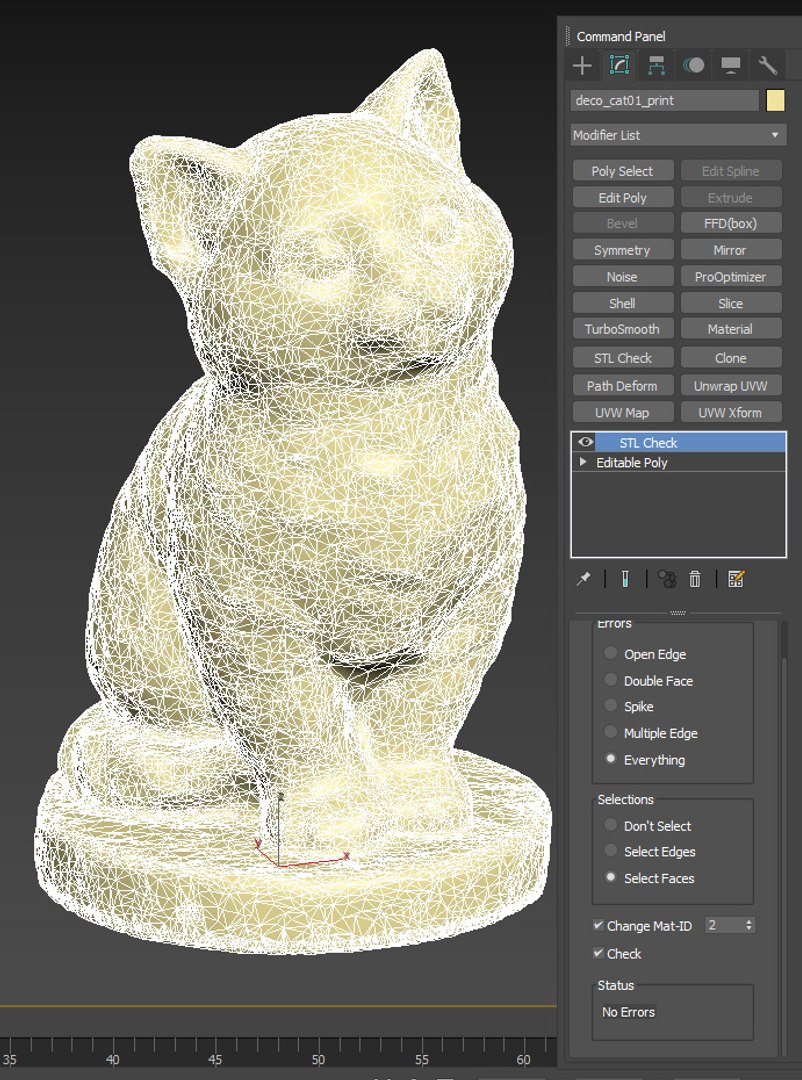The height and width of the screenshot is (1080, 802).
Task: Apply Poly Select modifier
Action: tap(622, 171)
